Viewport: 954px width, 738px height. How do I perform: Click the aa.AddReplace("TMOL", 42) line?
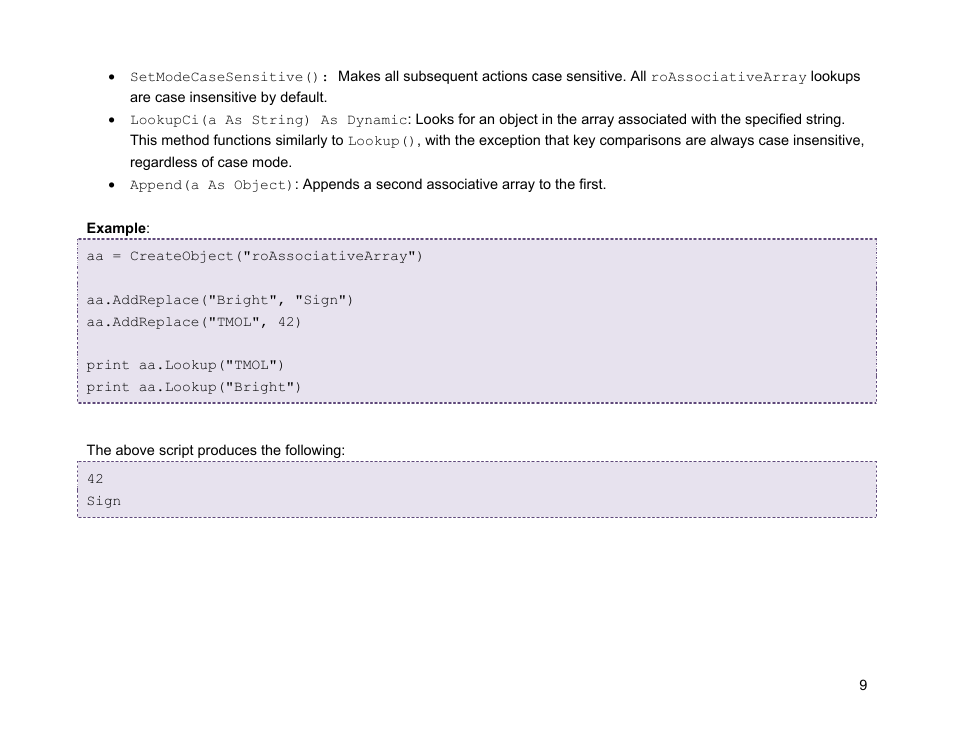pyautogui.click(x=193, y=322)
